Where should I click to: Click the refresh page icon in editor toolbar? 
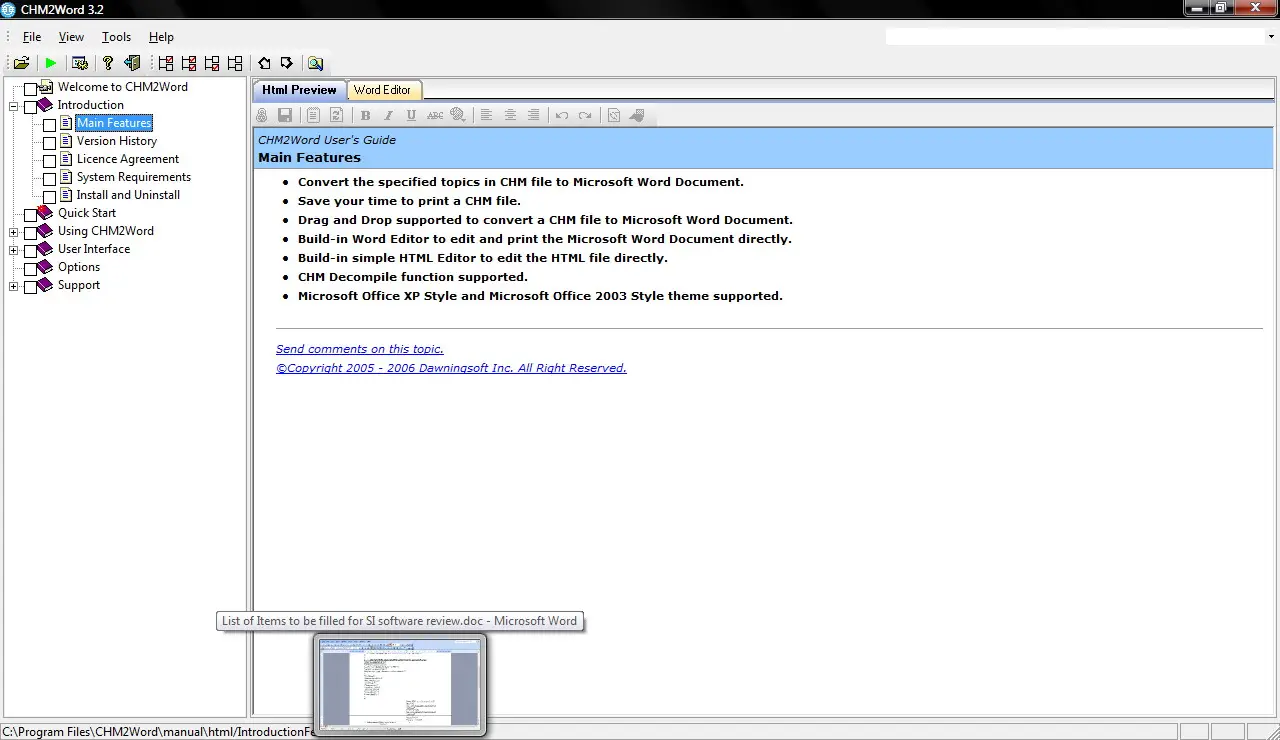point(337,115)
